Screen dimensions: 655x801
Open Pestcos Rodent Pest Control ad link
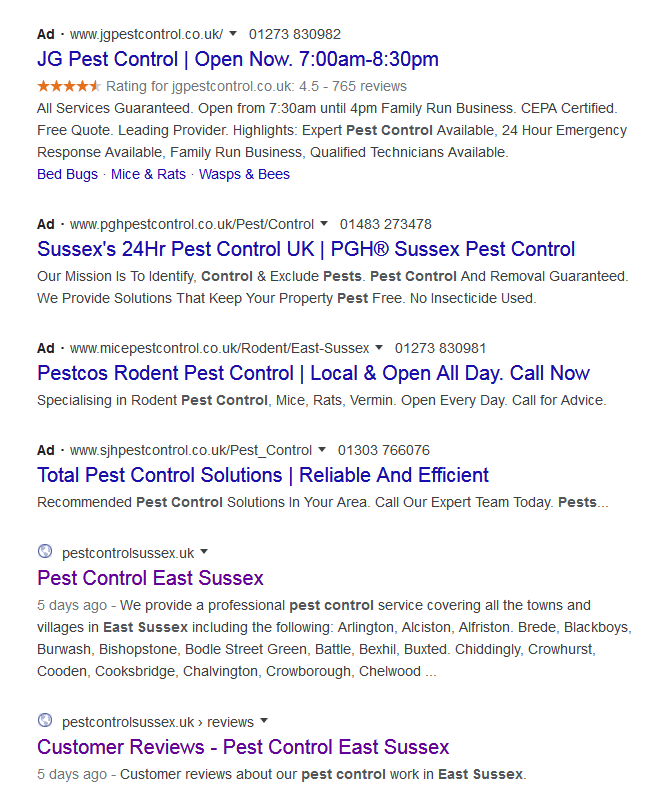tap(313, 373)
